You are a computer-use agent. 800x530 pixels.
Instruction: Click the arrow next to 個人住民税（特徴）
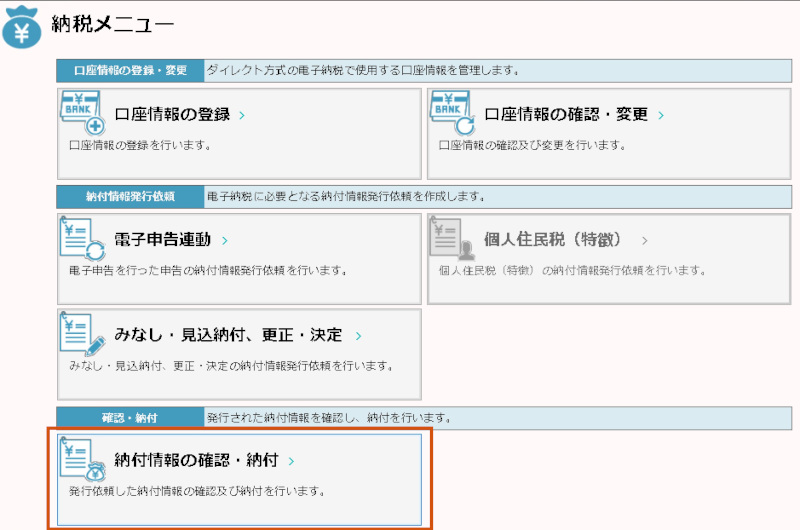(645, 241)
